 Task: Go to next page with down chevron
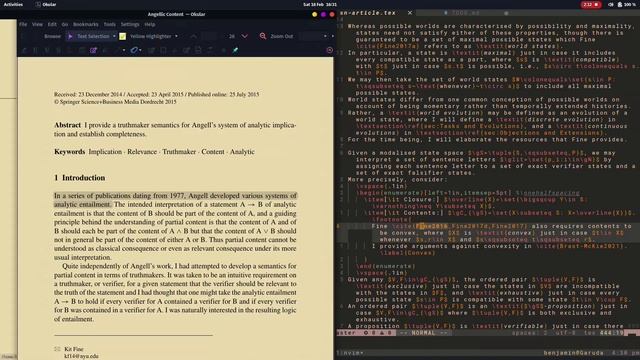(244, 36)
